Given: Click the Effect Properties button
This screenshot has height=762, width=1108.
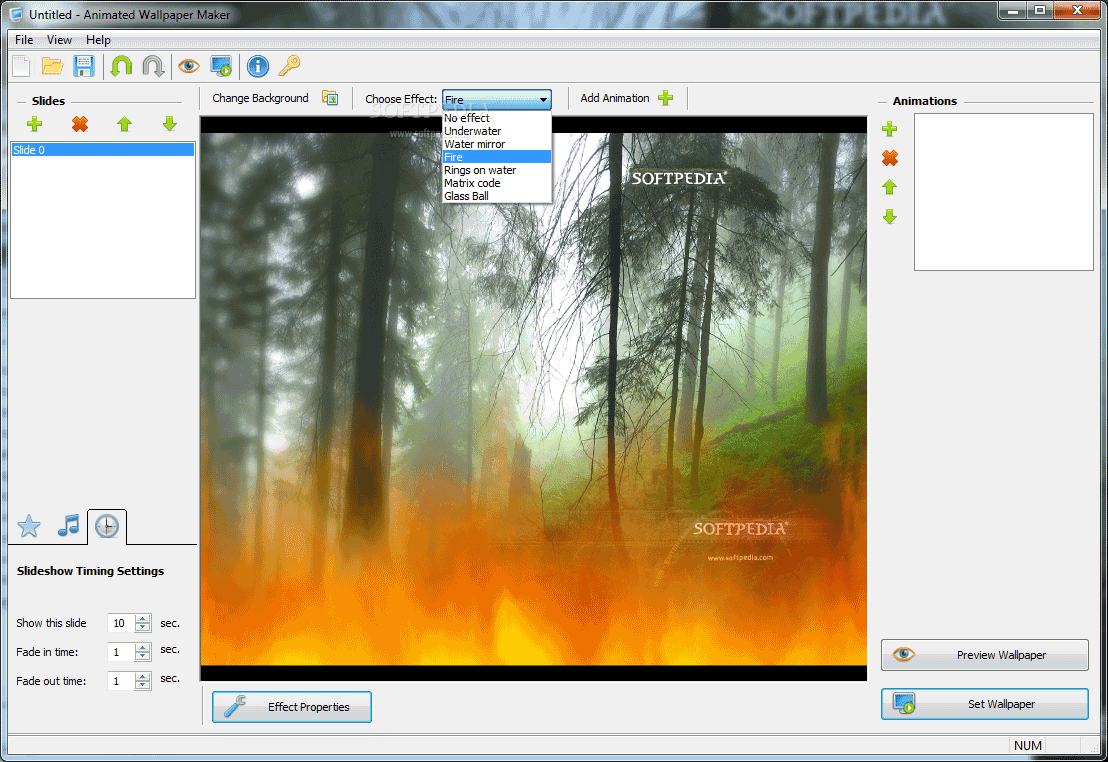Looking at the screenshot, I should click(292, 707).
